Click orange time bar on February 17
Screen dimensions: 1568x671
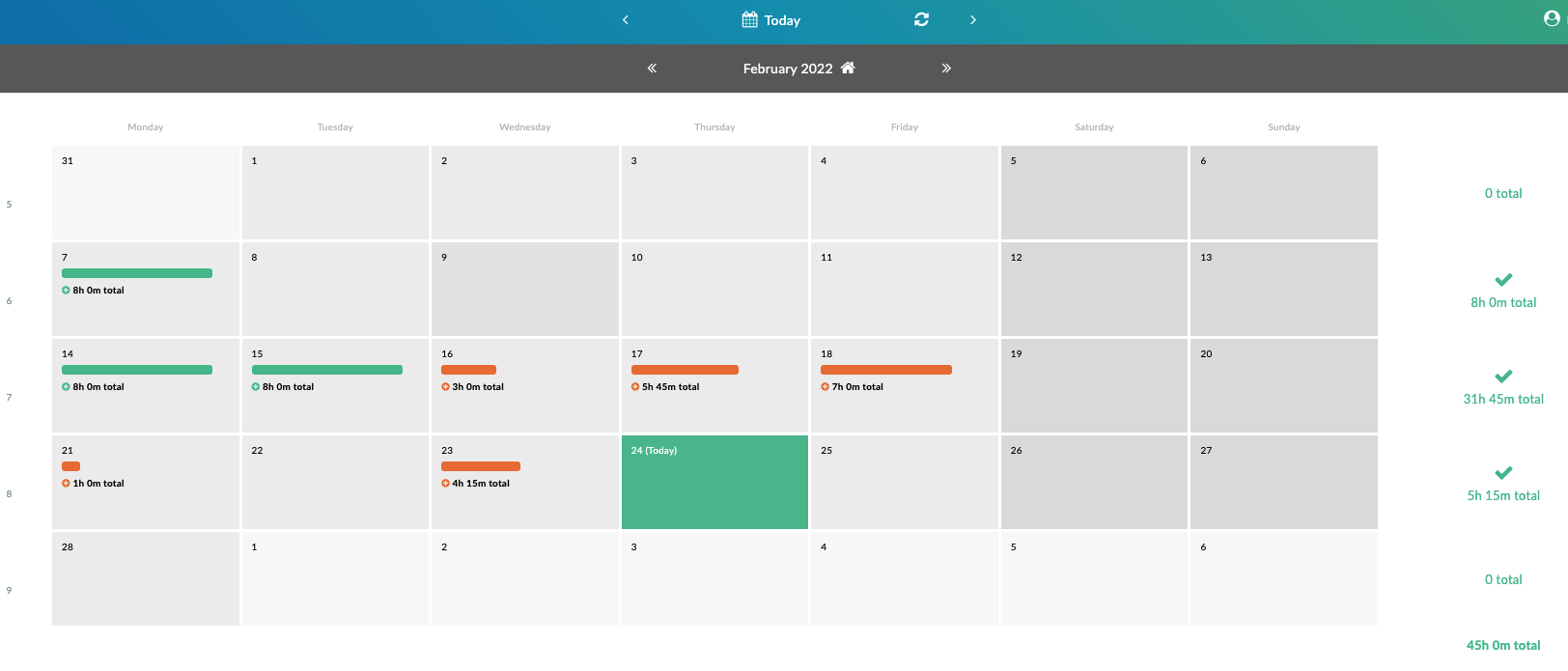coord(685,370)
